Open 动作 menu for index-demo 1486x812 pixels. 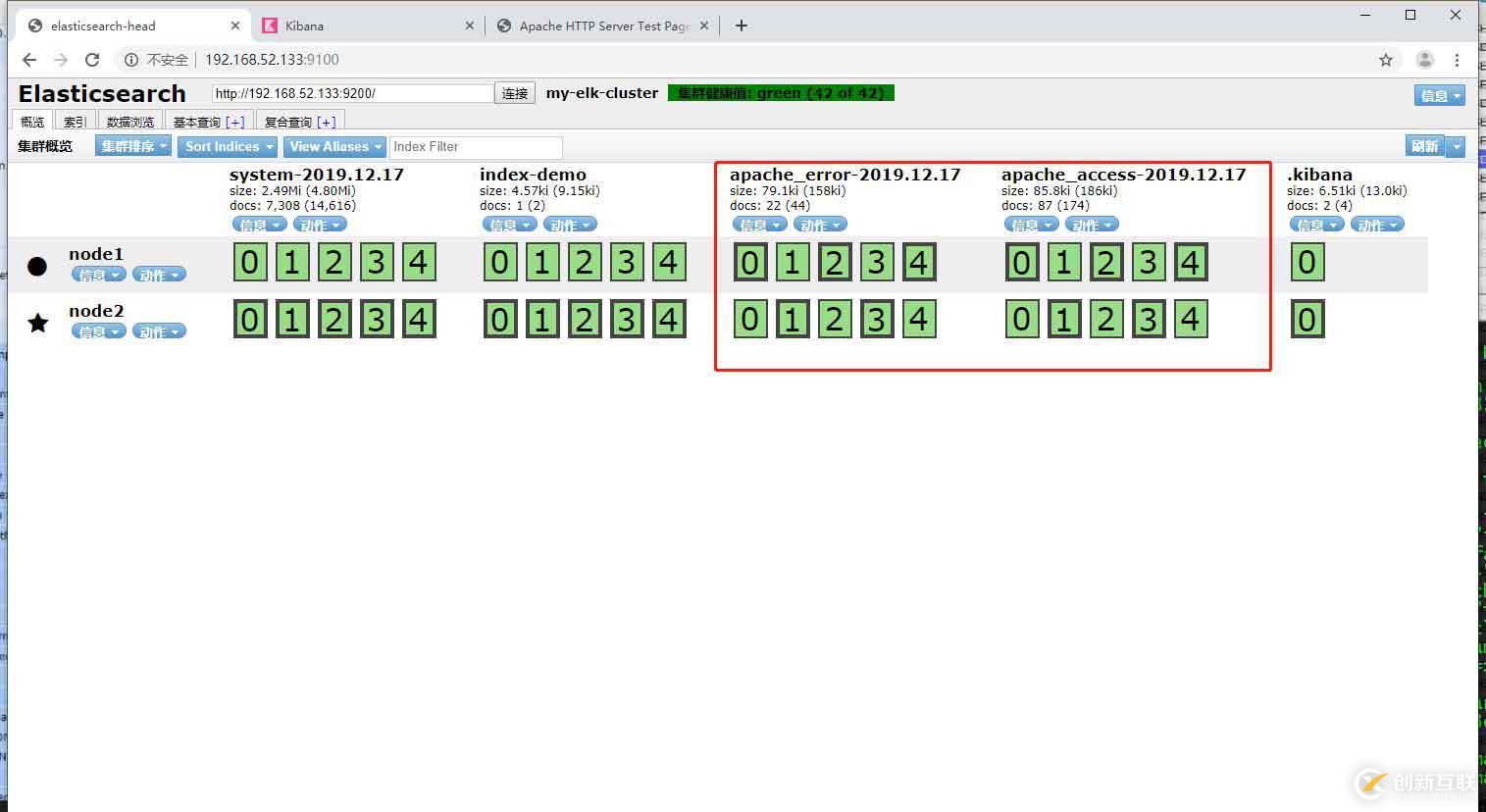tap(570, 225)
